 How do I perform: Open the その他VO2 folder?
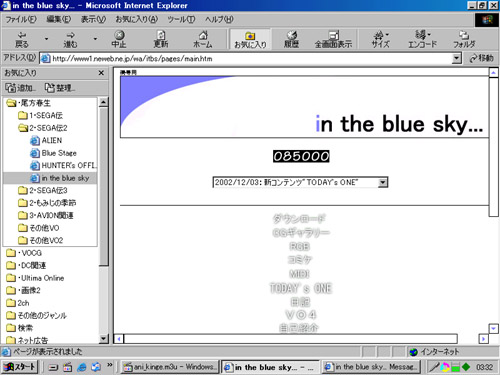[41, 240]
